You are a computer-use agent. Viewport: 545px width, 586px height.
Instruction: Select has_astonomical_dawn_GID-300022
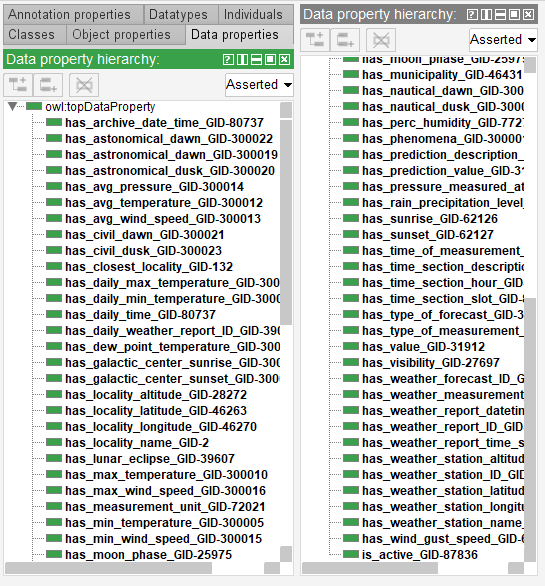pyautogui.click(x=169, y=138)
